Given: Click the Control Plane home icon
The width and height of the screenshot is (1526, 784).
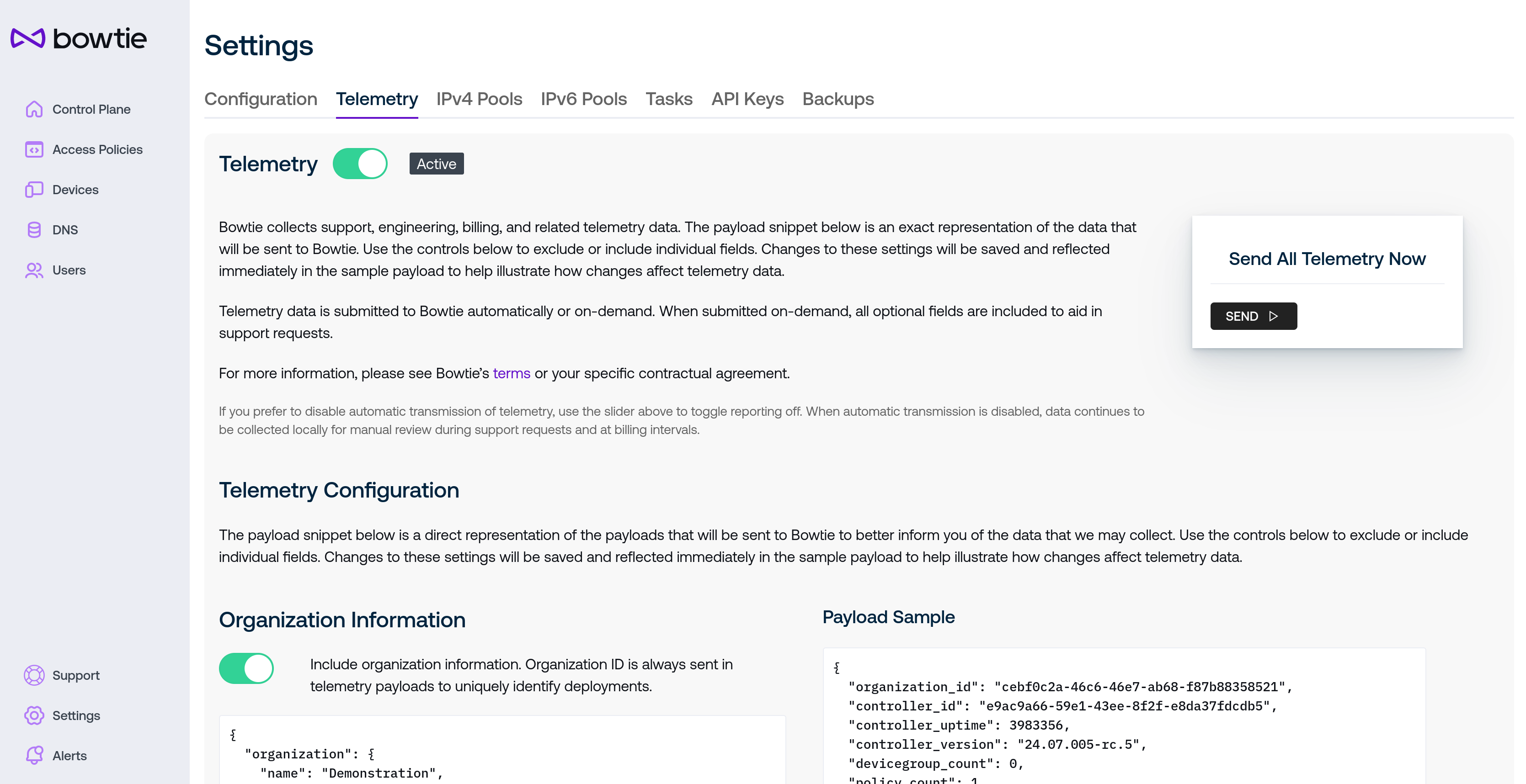Looking at the screenshot, I should 34,109.
